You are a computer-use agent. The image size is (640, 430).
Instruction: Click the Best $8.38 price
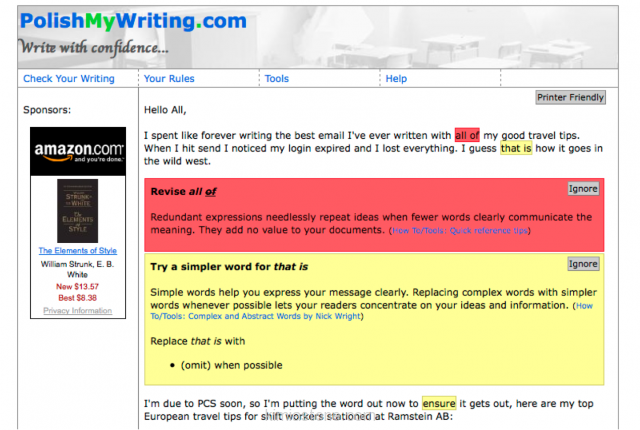pos(77,298)
